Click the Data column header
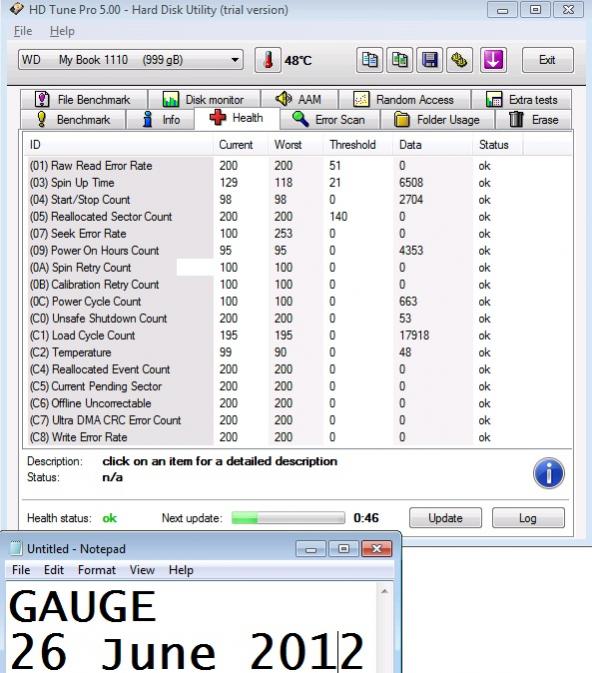Screen dimensions: 592x673 [432, 145]
